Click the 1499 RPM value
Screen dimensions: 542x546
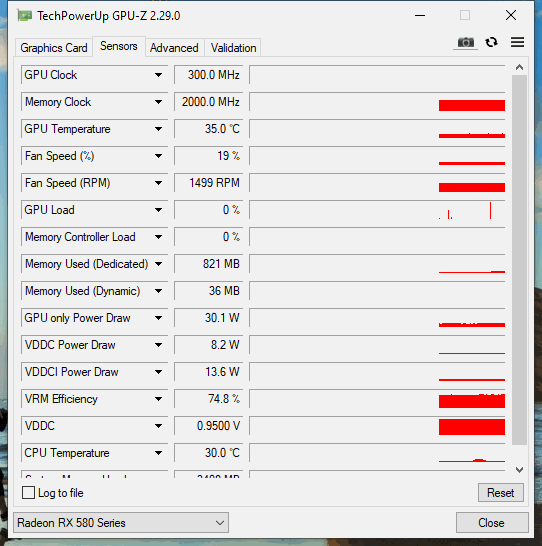[209, 183]
